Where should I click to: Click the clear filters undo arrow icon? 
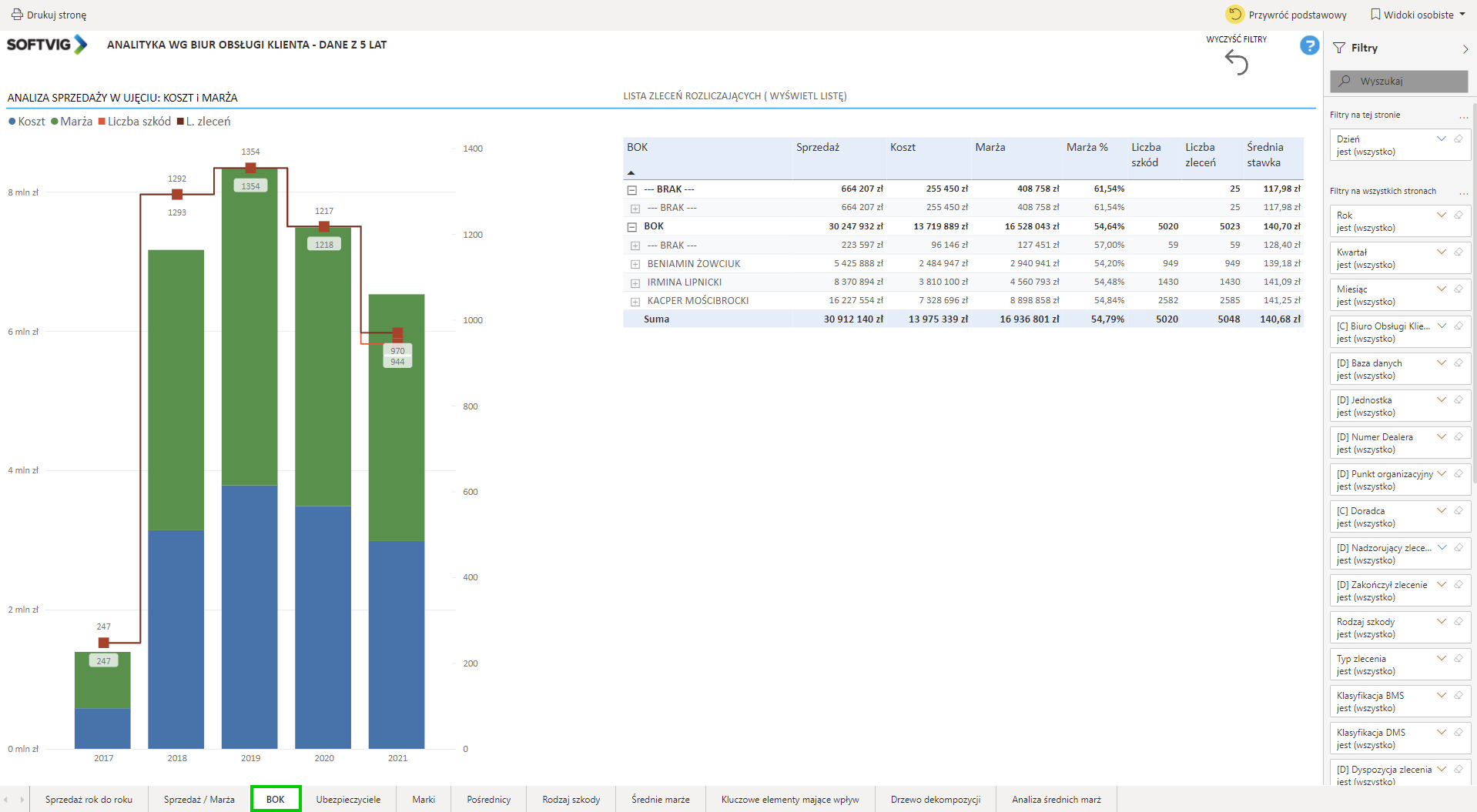(1236, 62)
